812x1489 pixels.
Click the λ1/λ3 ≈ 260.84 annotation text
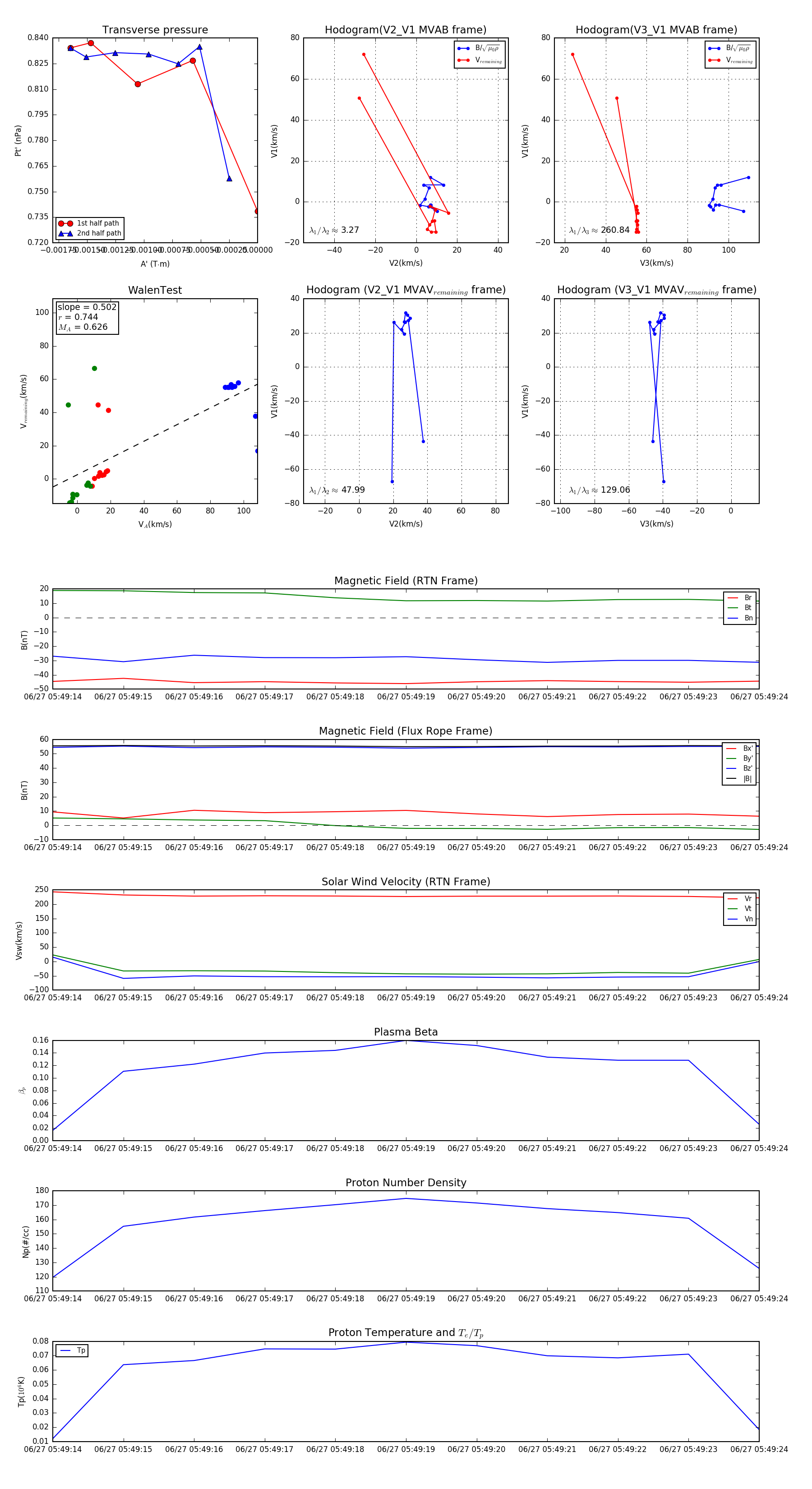600,230
